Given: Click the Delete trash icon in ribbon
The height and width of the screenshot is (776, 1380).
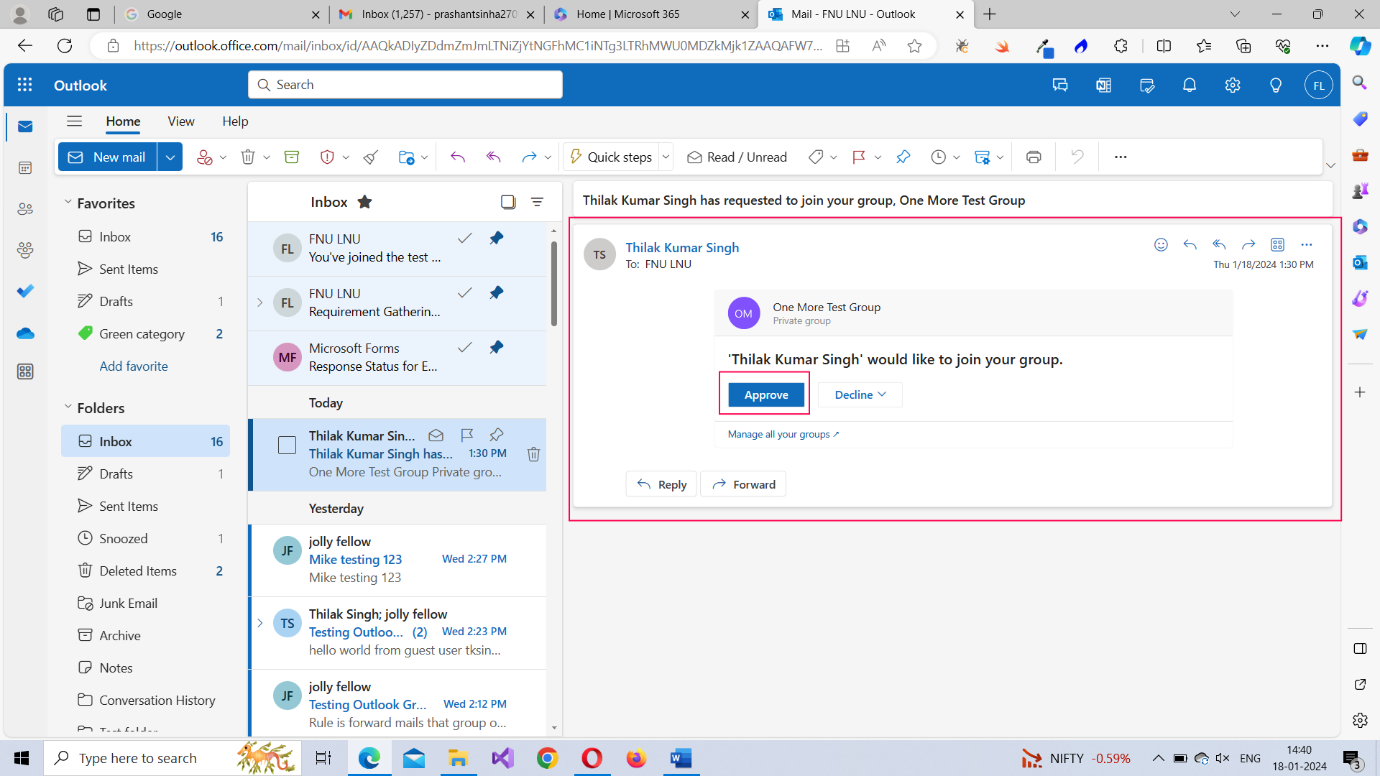Looking at the screenshot, I should tap(248, 157).
